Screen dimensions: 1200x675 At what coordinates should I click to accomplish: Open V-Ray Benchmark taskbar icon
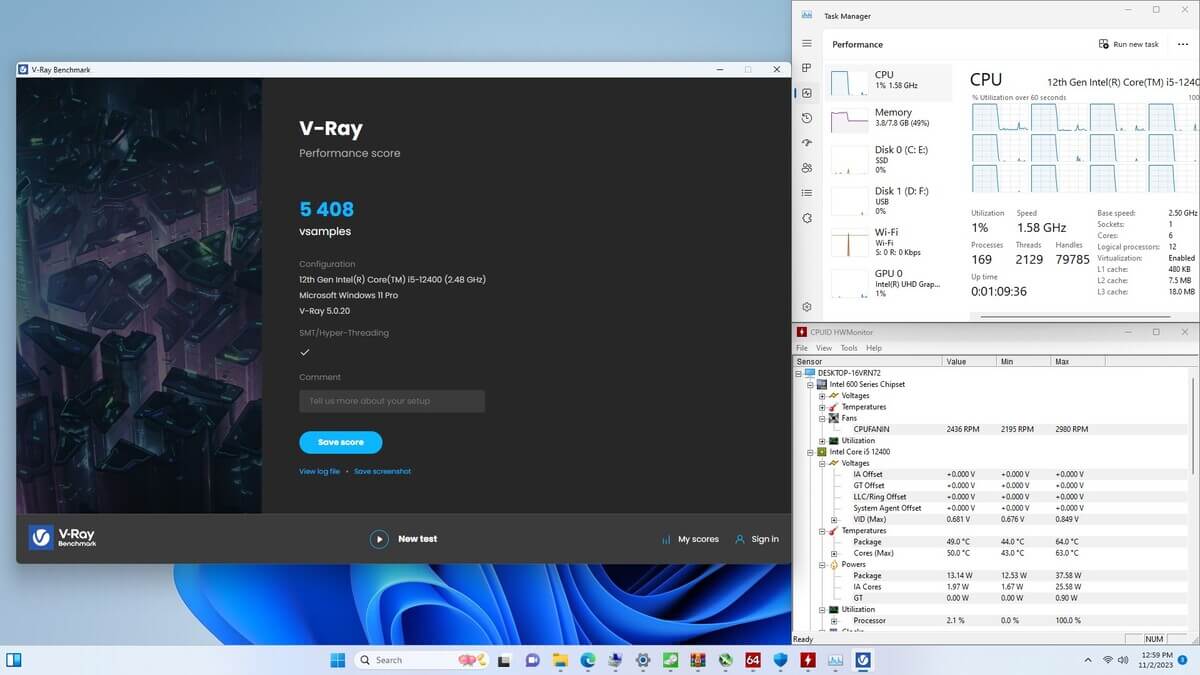[862, 660]
